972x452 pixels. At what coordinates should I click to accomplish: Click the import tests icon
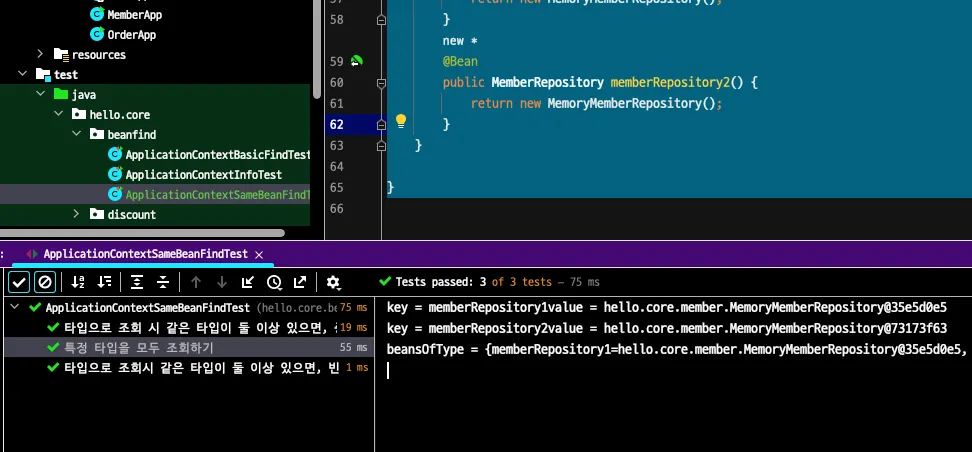click(x=247, y=282)
